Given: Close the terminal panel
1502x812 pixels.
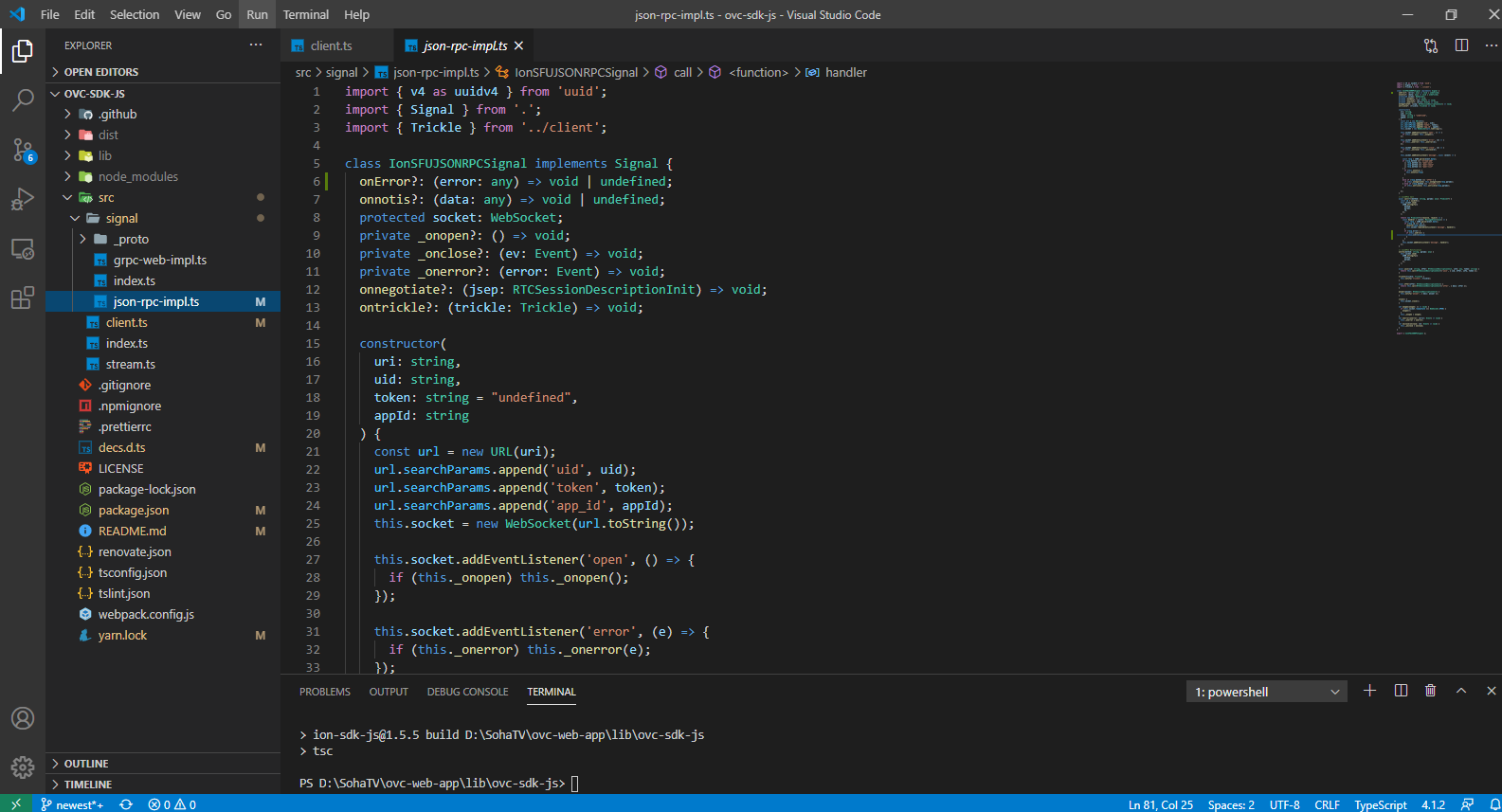Looking at the screenshot, I should [x=1491, y=691].
